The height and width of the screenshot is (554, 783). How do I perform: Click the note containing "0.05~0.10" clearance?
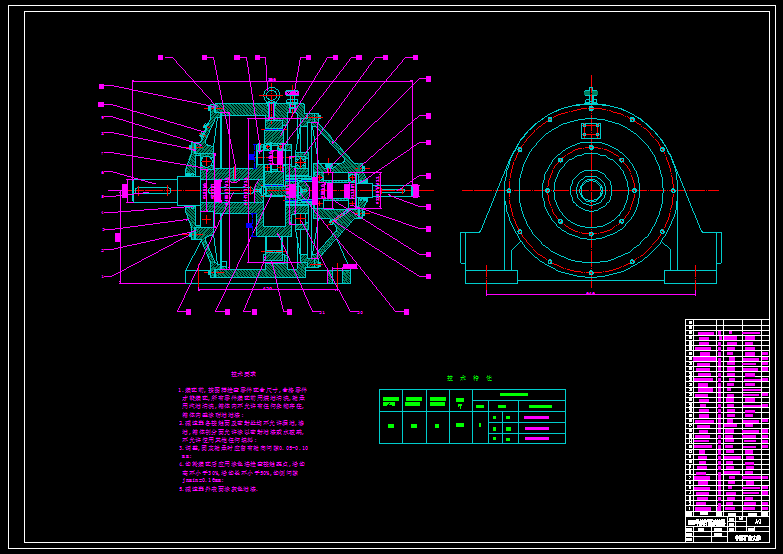244,452
